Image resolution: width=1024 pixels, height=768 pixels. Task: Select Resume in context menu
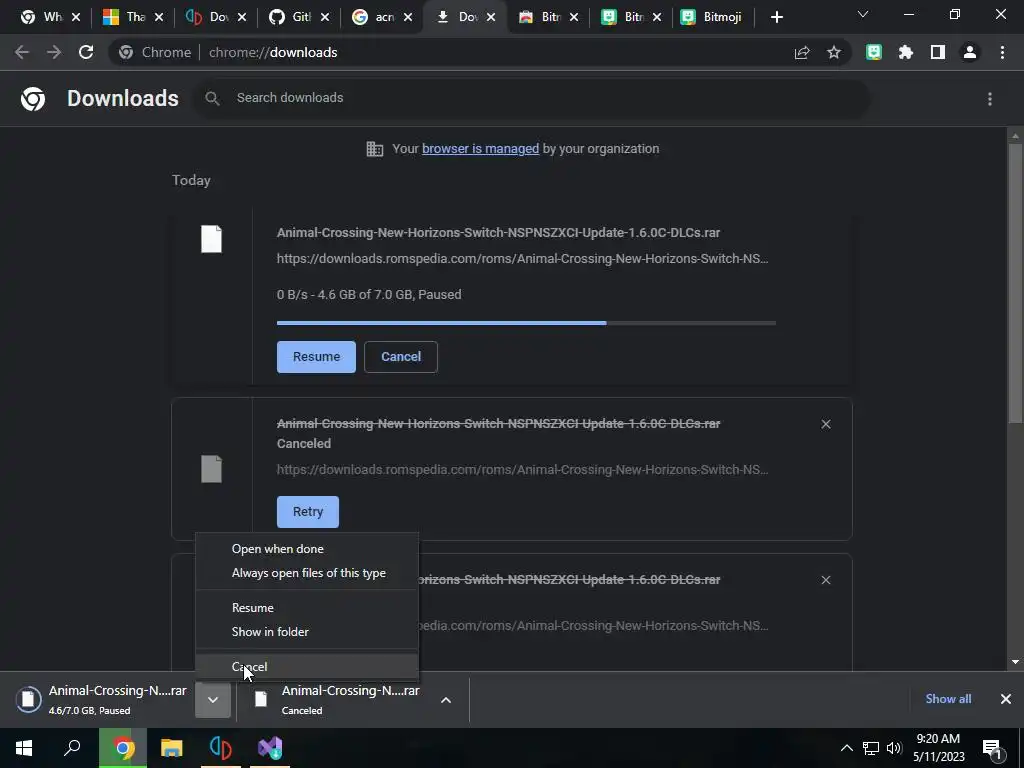307,607
